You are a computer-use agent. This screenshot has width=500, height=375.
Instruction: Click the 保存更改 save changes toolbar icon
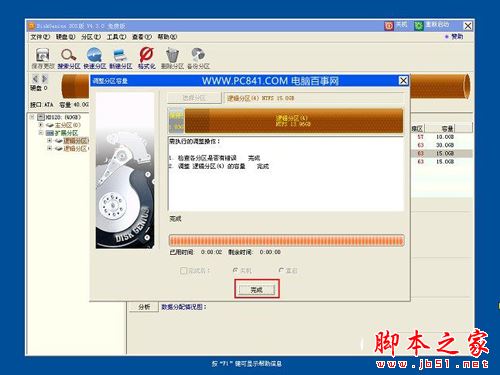[43, 55]
